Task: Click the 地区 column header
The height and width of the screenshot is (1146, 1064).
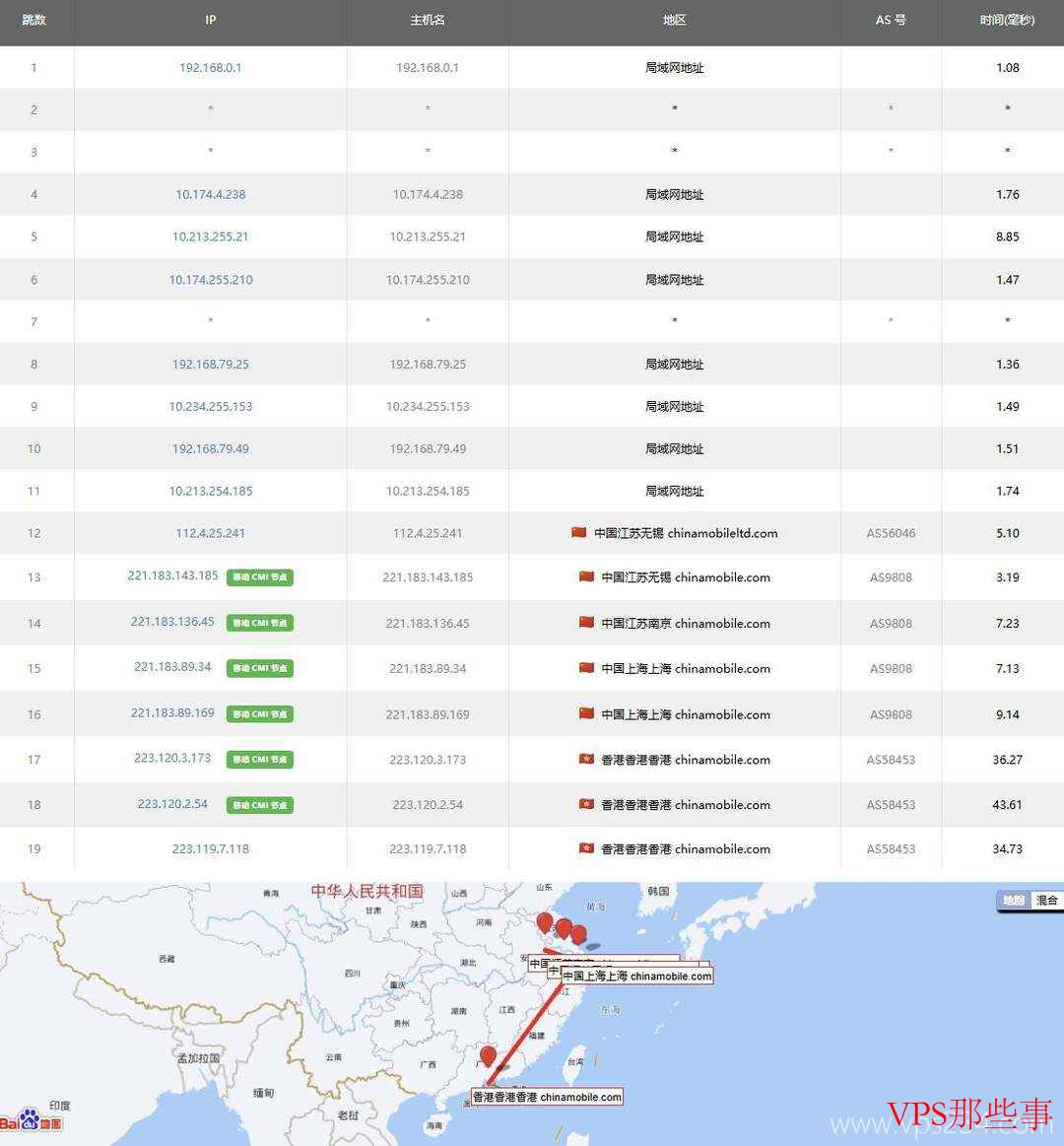Action: pyautogui.click(x=675, y=21)
